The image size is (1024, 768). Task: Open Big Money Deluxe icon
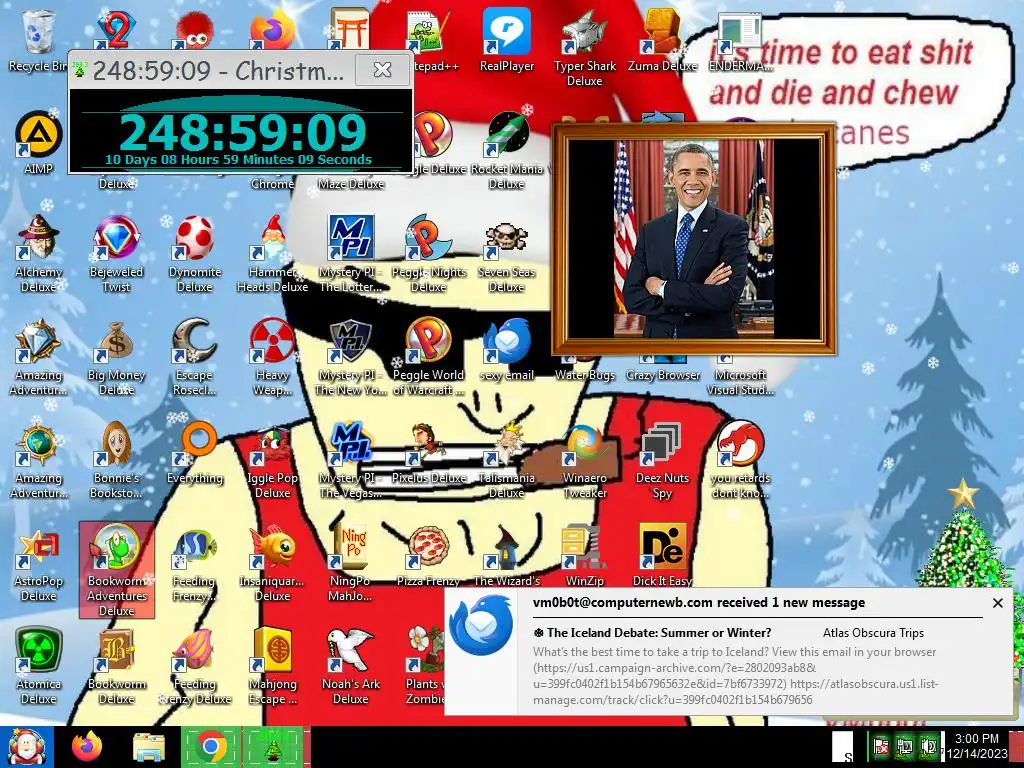[x=116, y=357]
